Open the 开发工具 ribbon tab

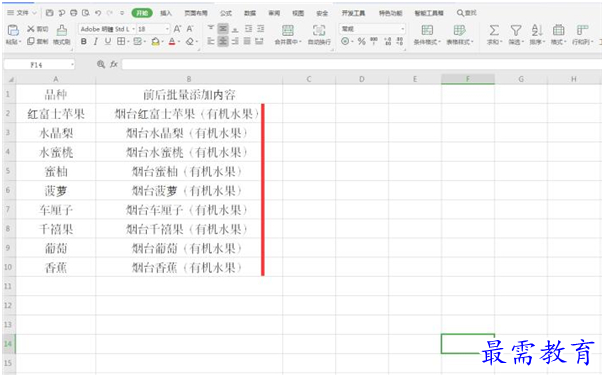353,13
